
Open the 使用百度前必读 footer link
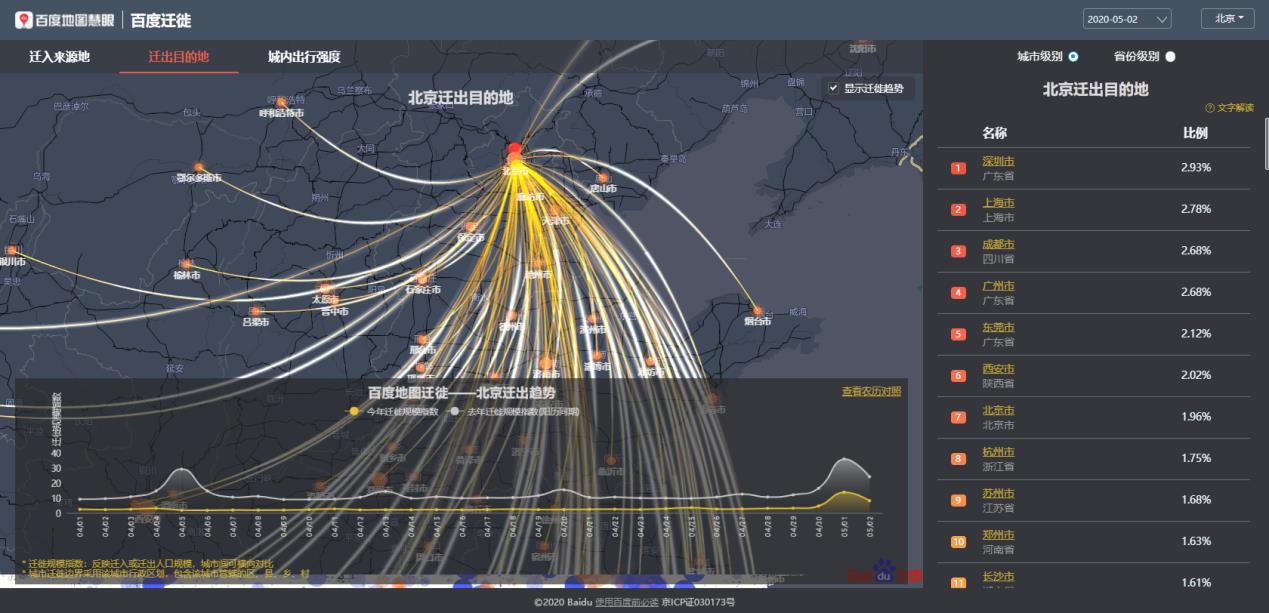(x=626, y=602)
